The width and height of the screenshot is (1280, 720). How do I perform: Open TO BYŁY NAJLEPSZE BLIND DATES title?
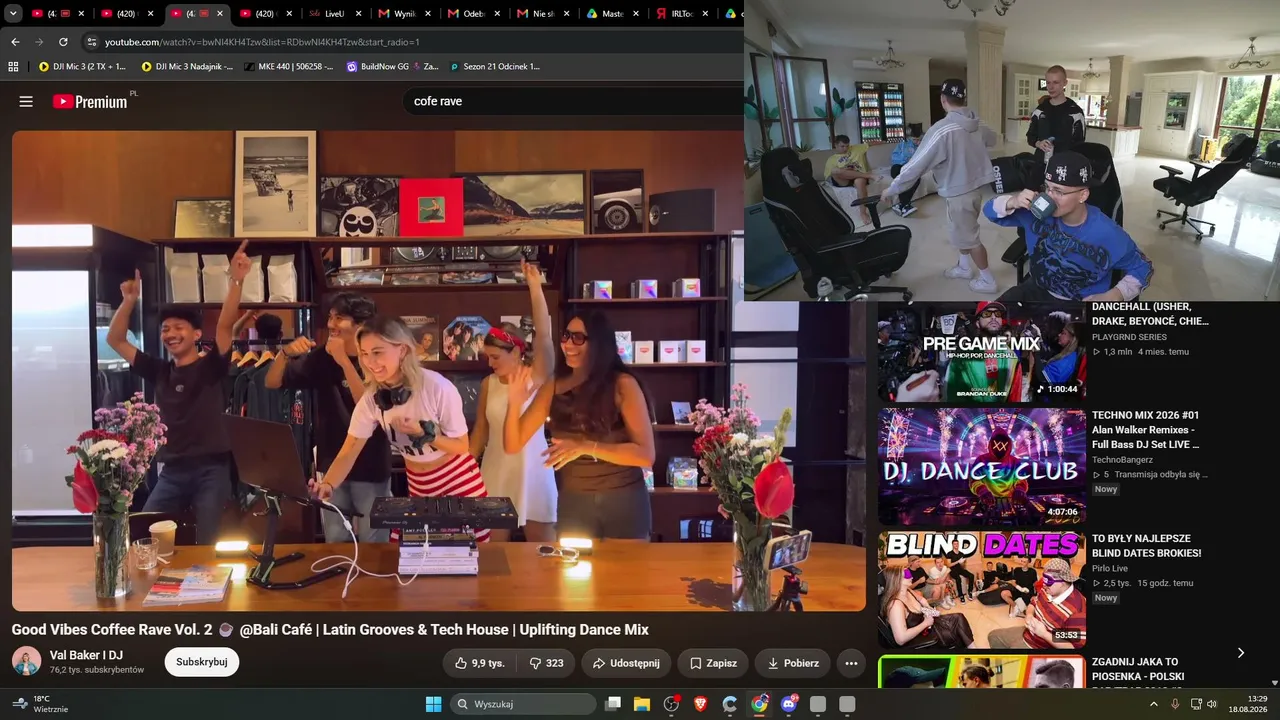coord(1147,546)
